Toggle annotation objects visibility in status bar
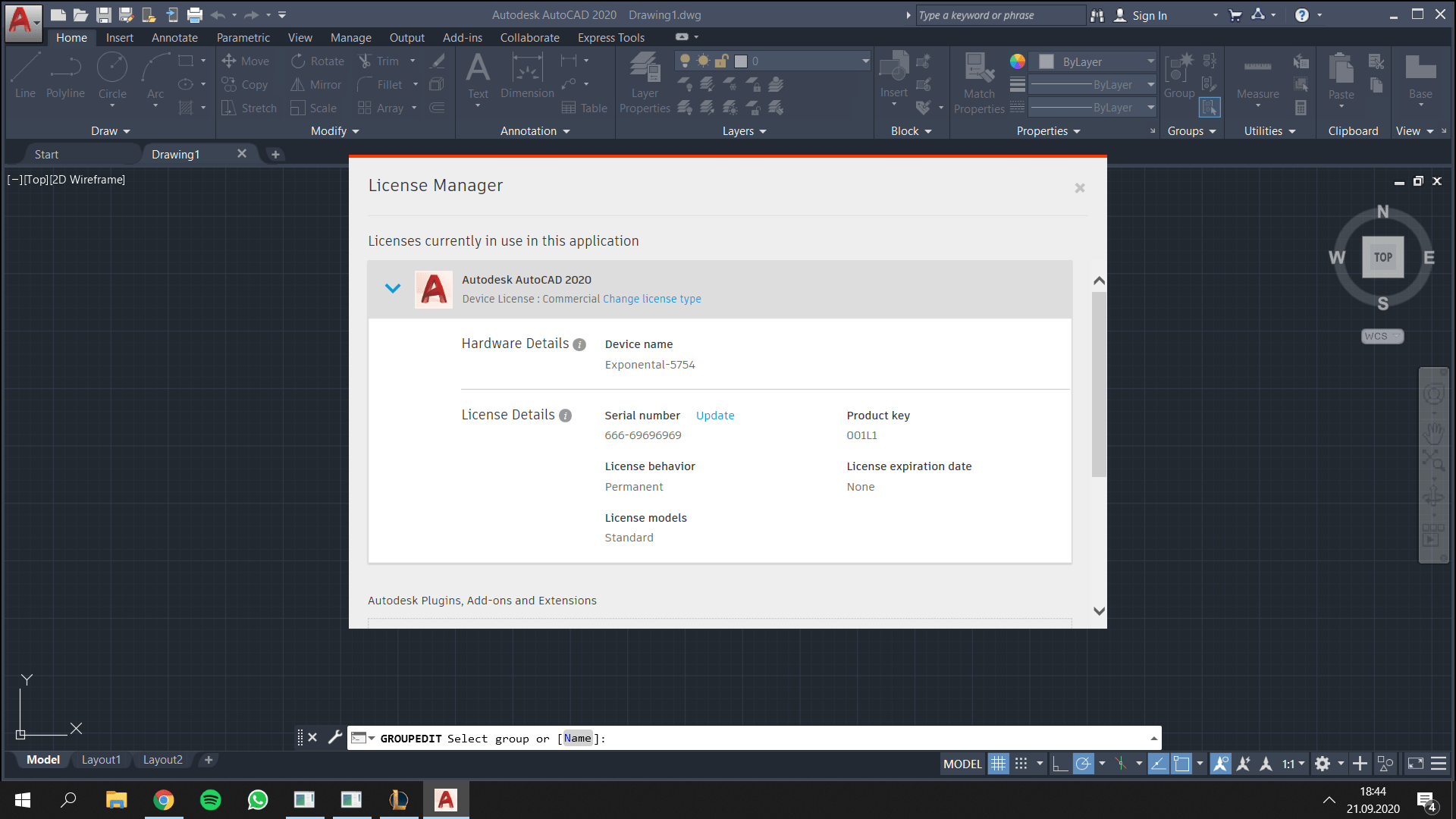This screenshot has height=819, width=1456. pyautogui.click(x=1220, y=764)
